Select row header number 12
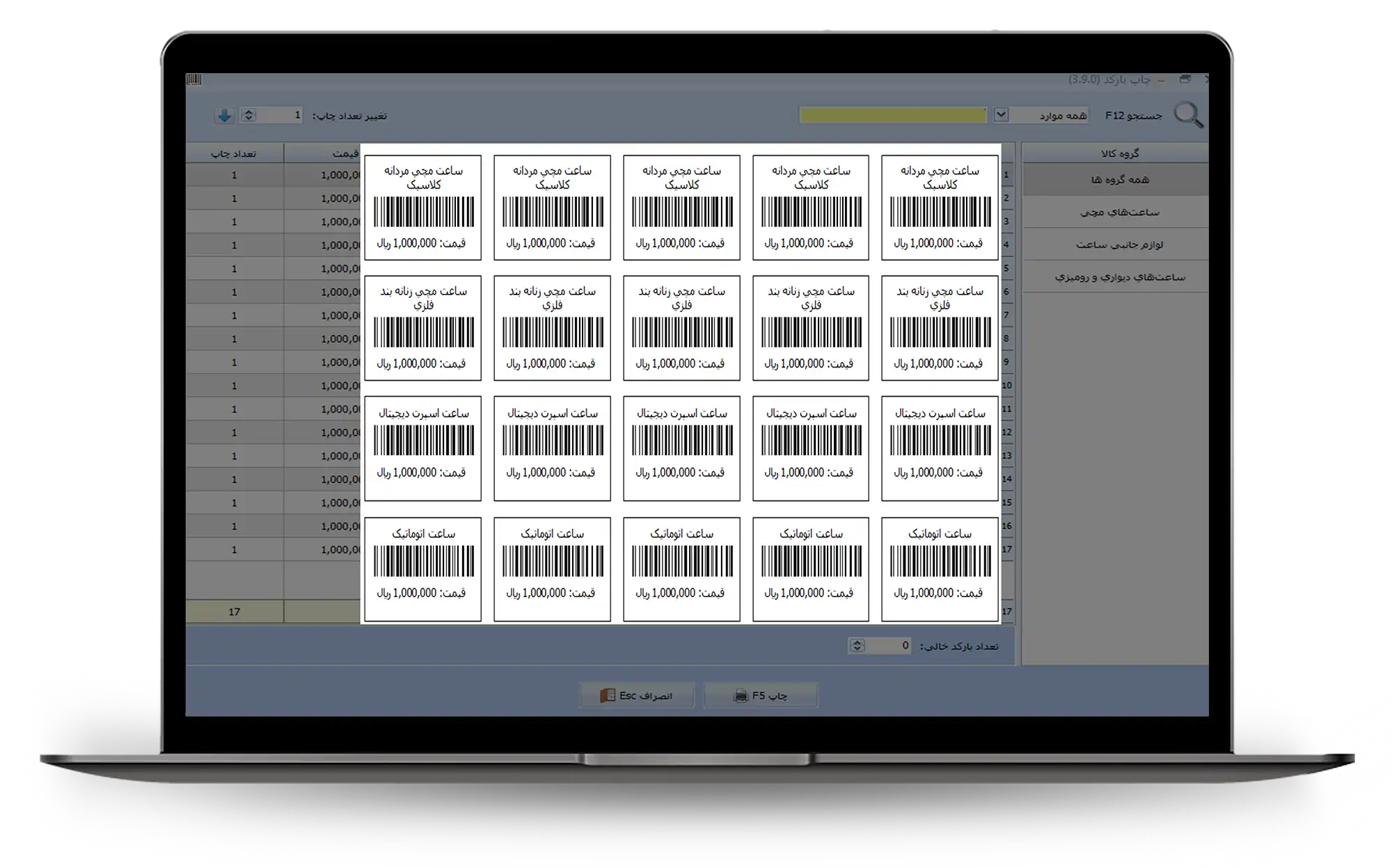The image size is (1392, 868). (1007, 432)
